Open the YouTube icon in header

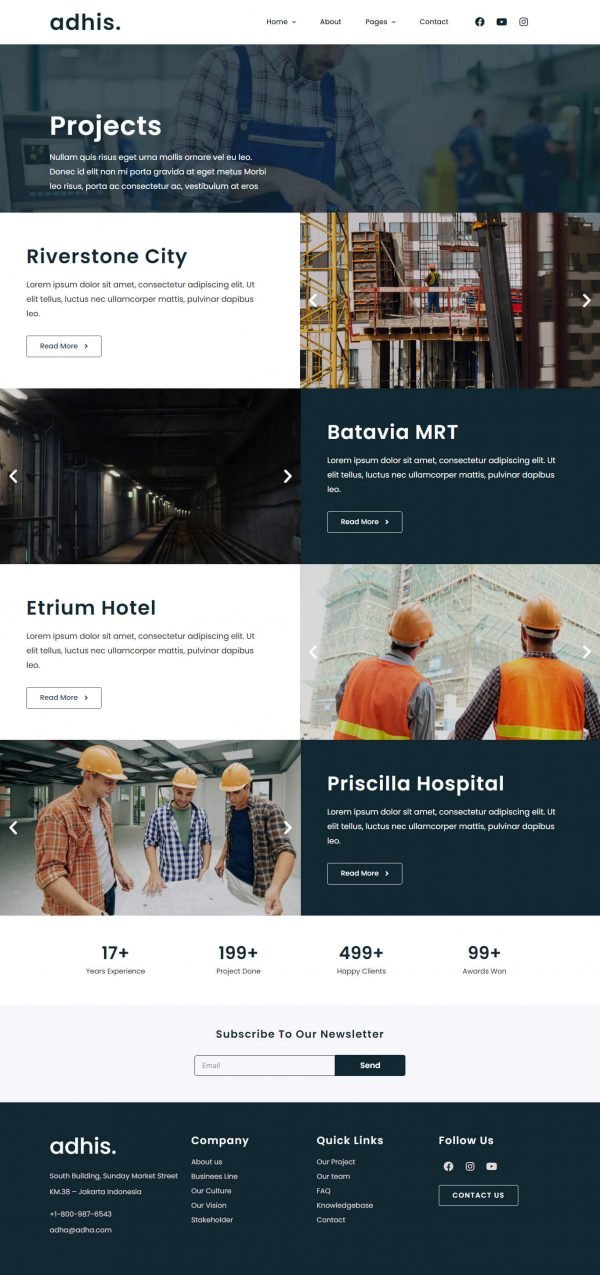click(501, 22)
